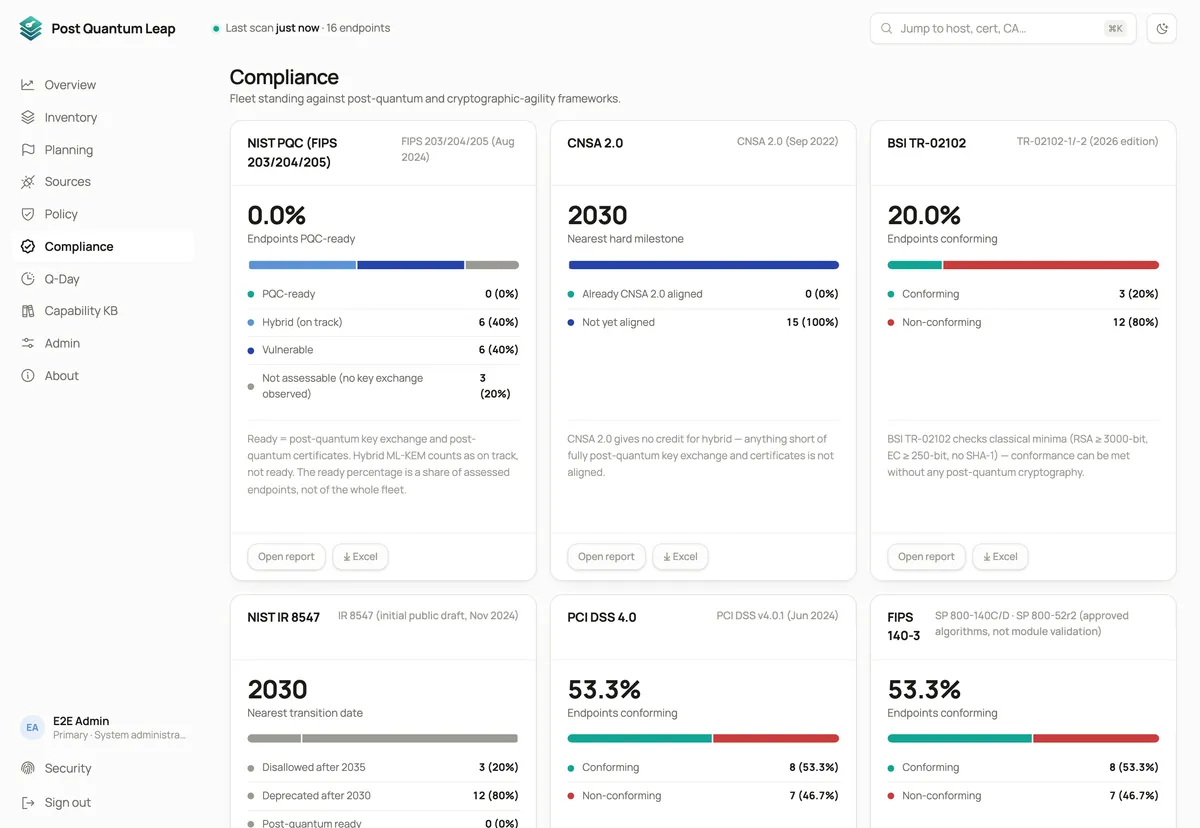Click the BSI TR-02102 card title
Image resolution: width=1200 pixels, height=828 pixels.
(x=927, y=143)
